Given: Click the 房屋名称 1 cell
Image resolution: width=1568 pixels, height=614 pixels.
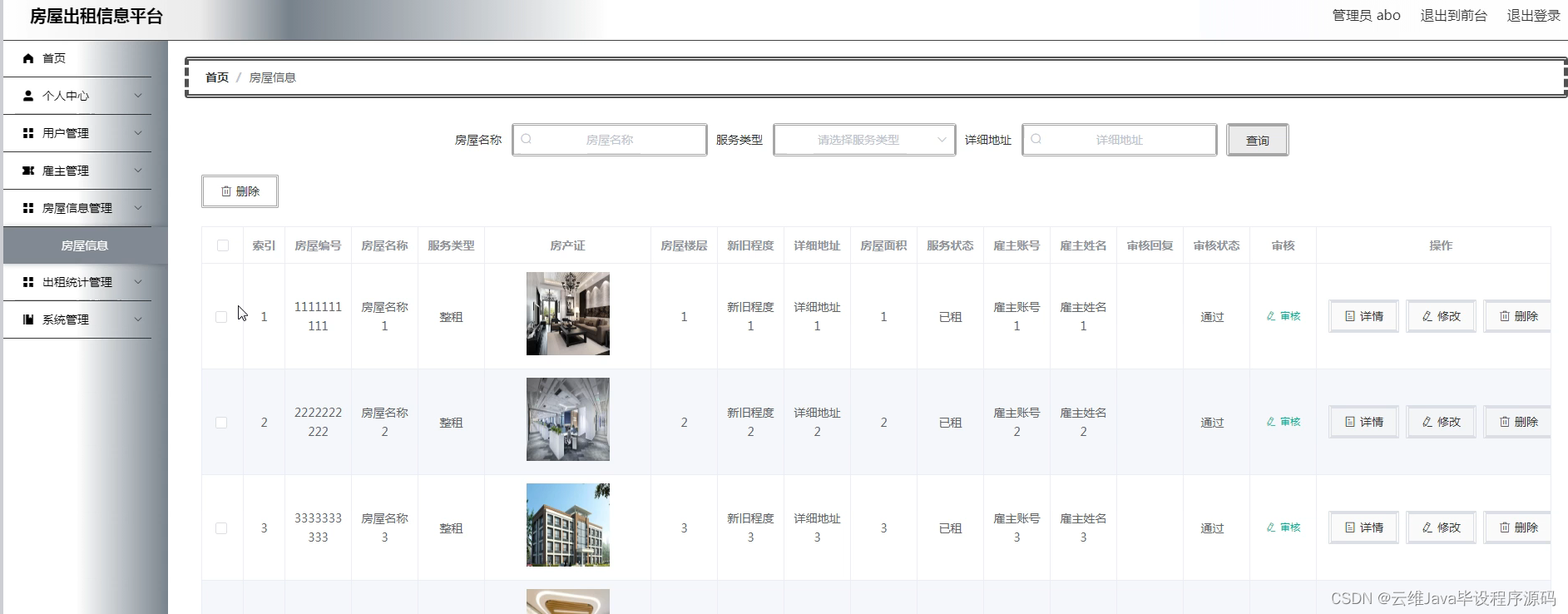Looking at the screenshot, I should pos(384,317).
